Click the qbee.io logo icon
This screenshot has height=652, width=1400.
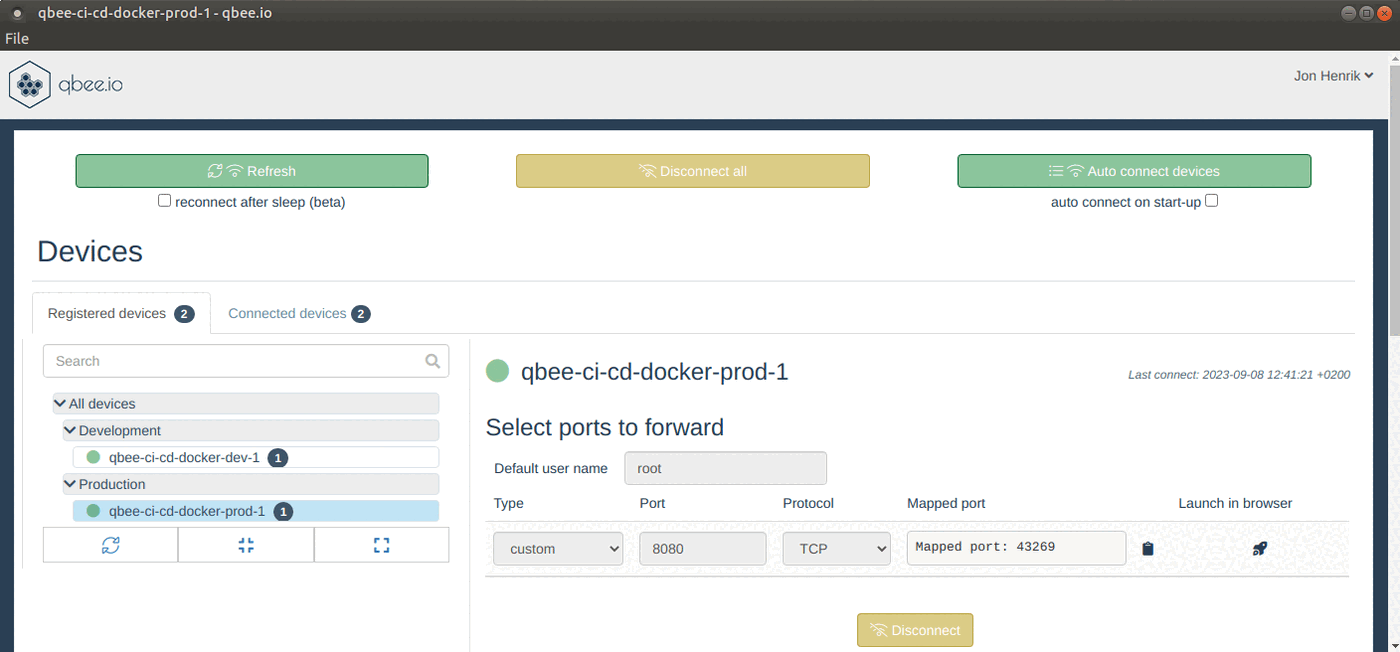[28, 84]
